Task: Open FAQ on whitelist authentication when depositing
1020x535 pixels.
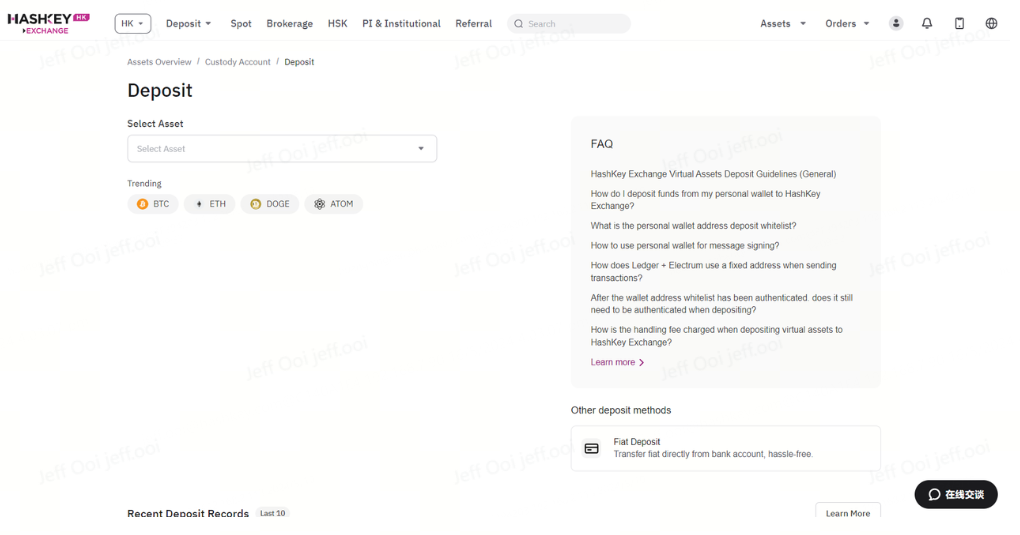Action: (x=721, y=304)
